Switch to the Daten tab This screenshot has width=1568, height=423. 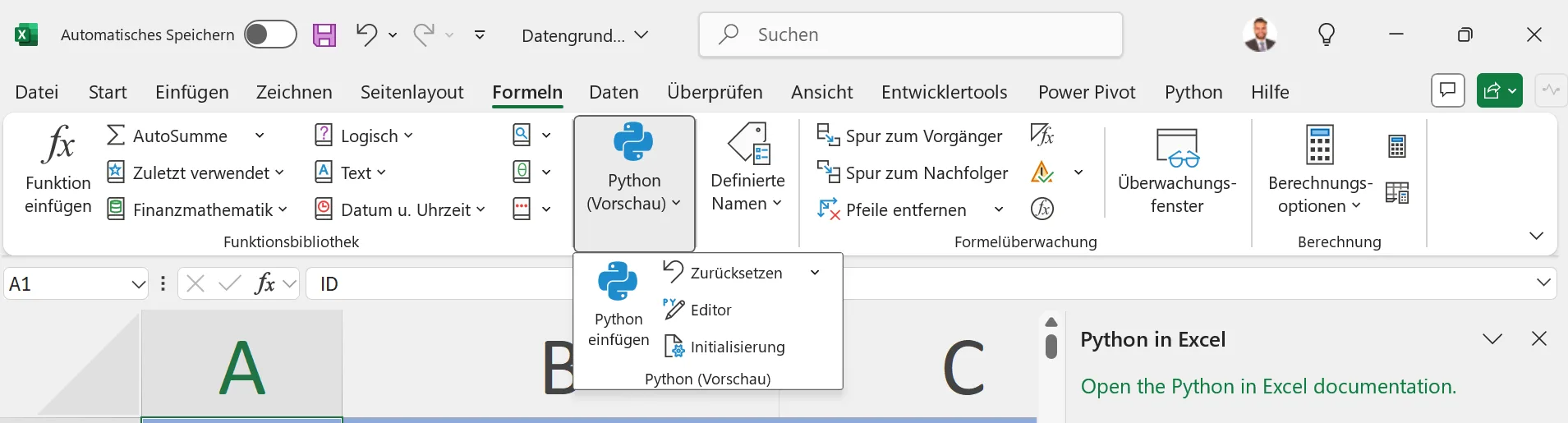coord(614,92)
